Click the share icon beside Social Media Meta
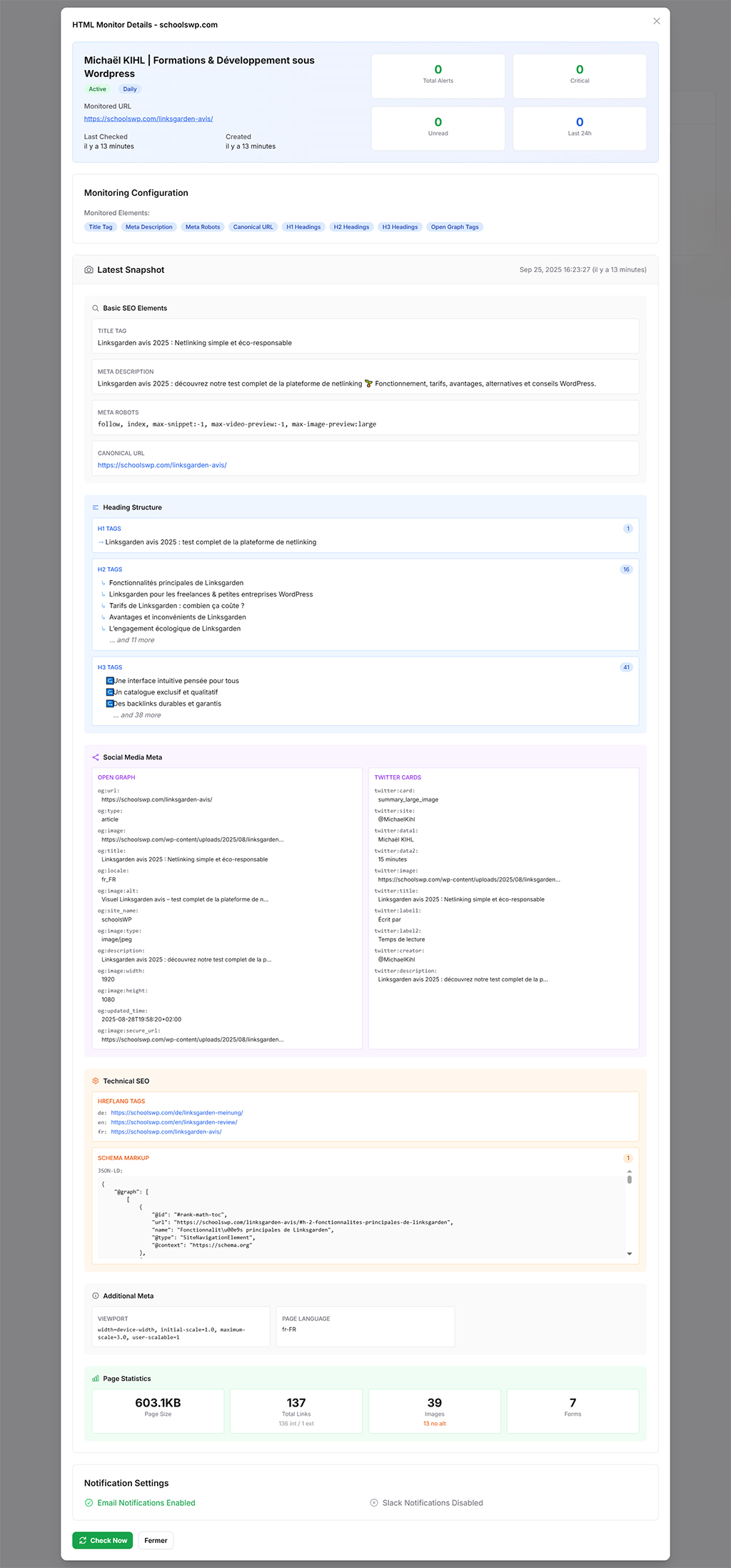This screenshot has height=1568, width=731. tap(96, 757)
